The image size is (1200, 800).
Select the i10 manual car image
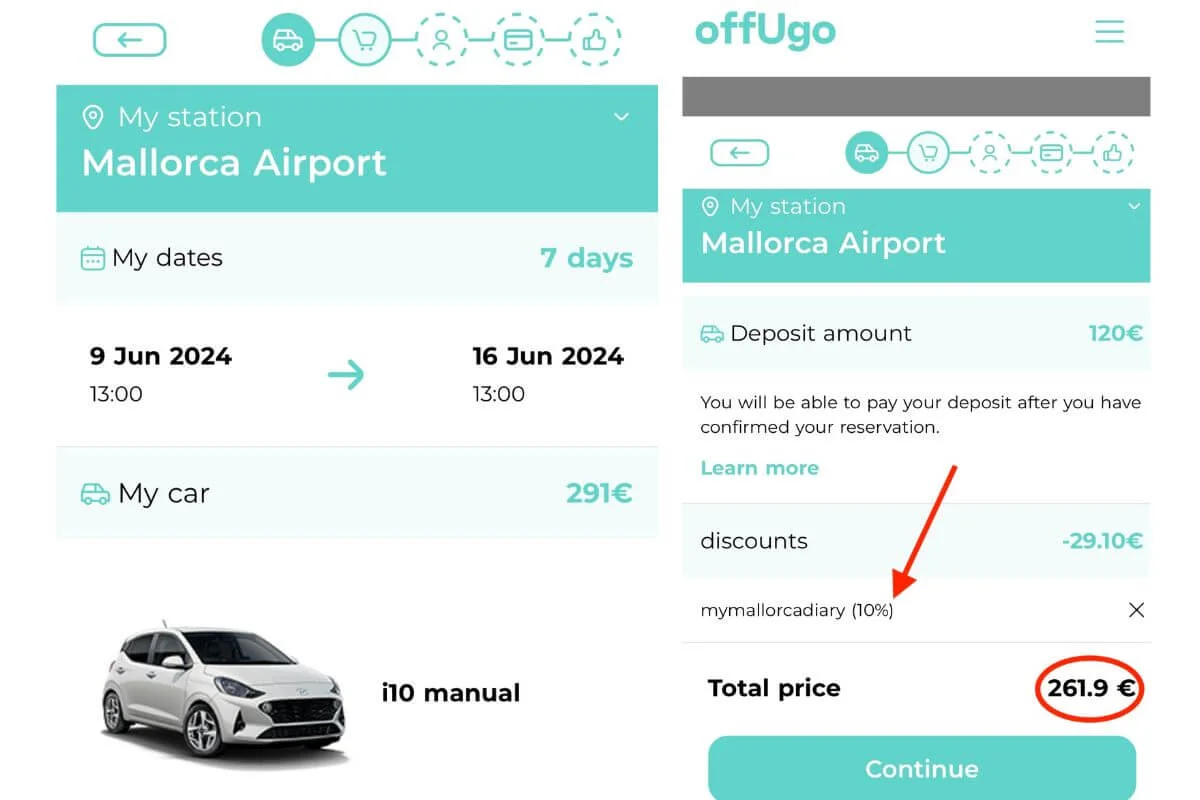pos(224,692)
